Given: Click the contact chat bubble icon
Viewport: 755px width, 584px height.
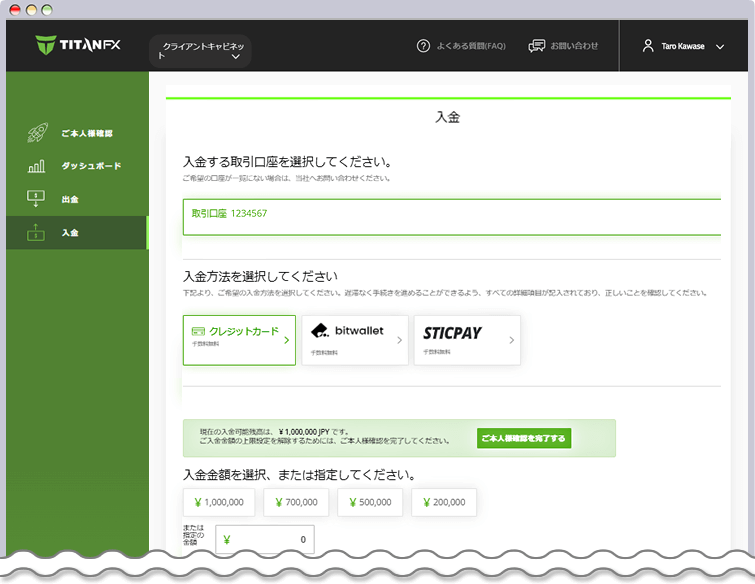Looking at the screenshot, I should click(536, 46).
